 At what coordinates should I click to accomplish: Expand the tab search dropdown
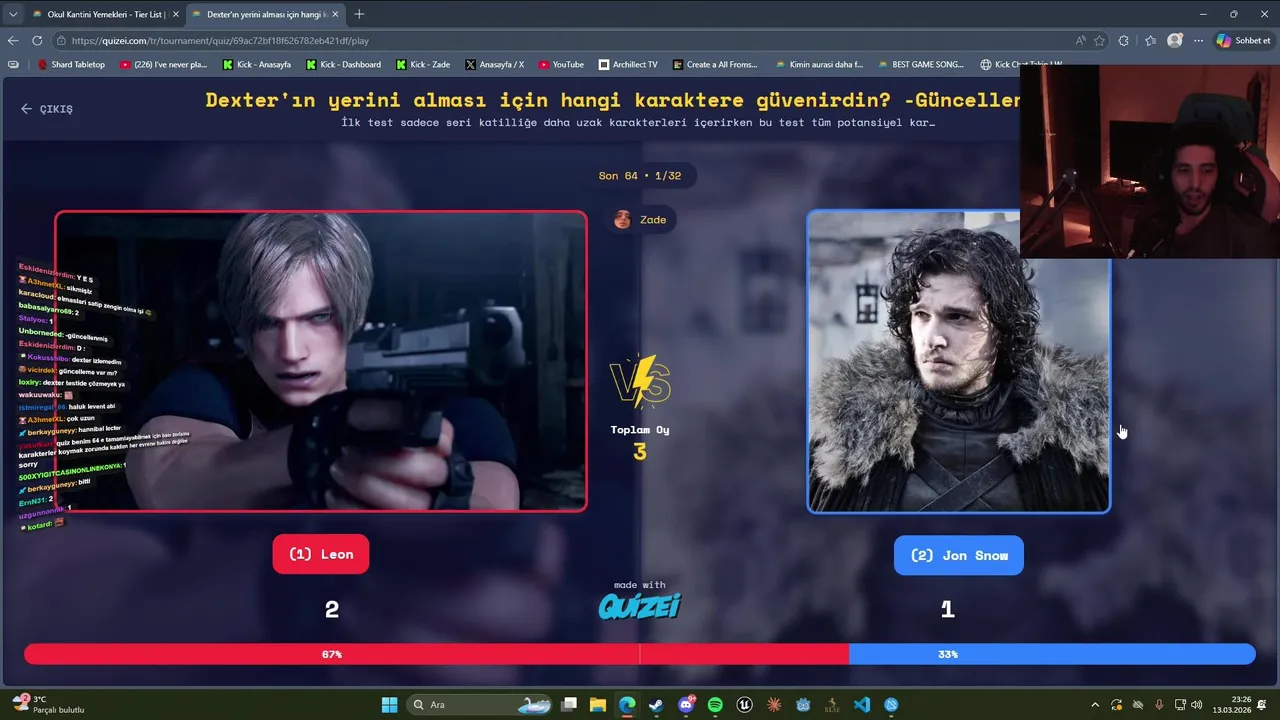(x=13, y=14)
